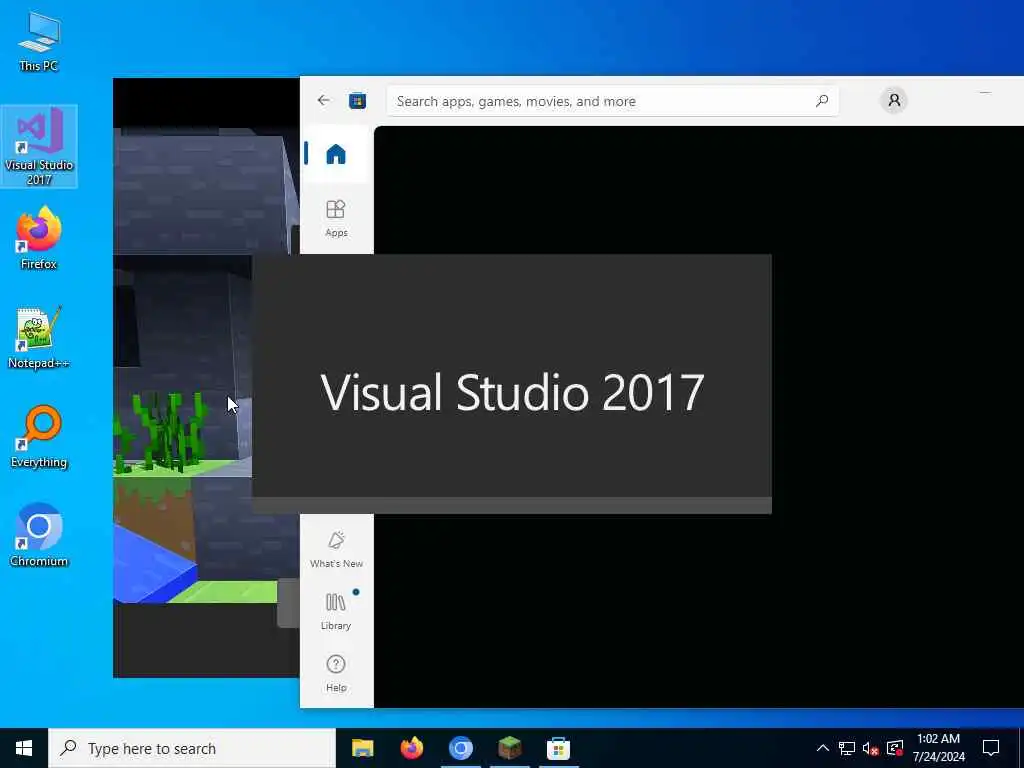Open the clock and calendar flyout
This screenshot has height=768, width=1024.
tap(938, 748)
